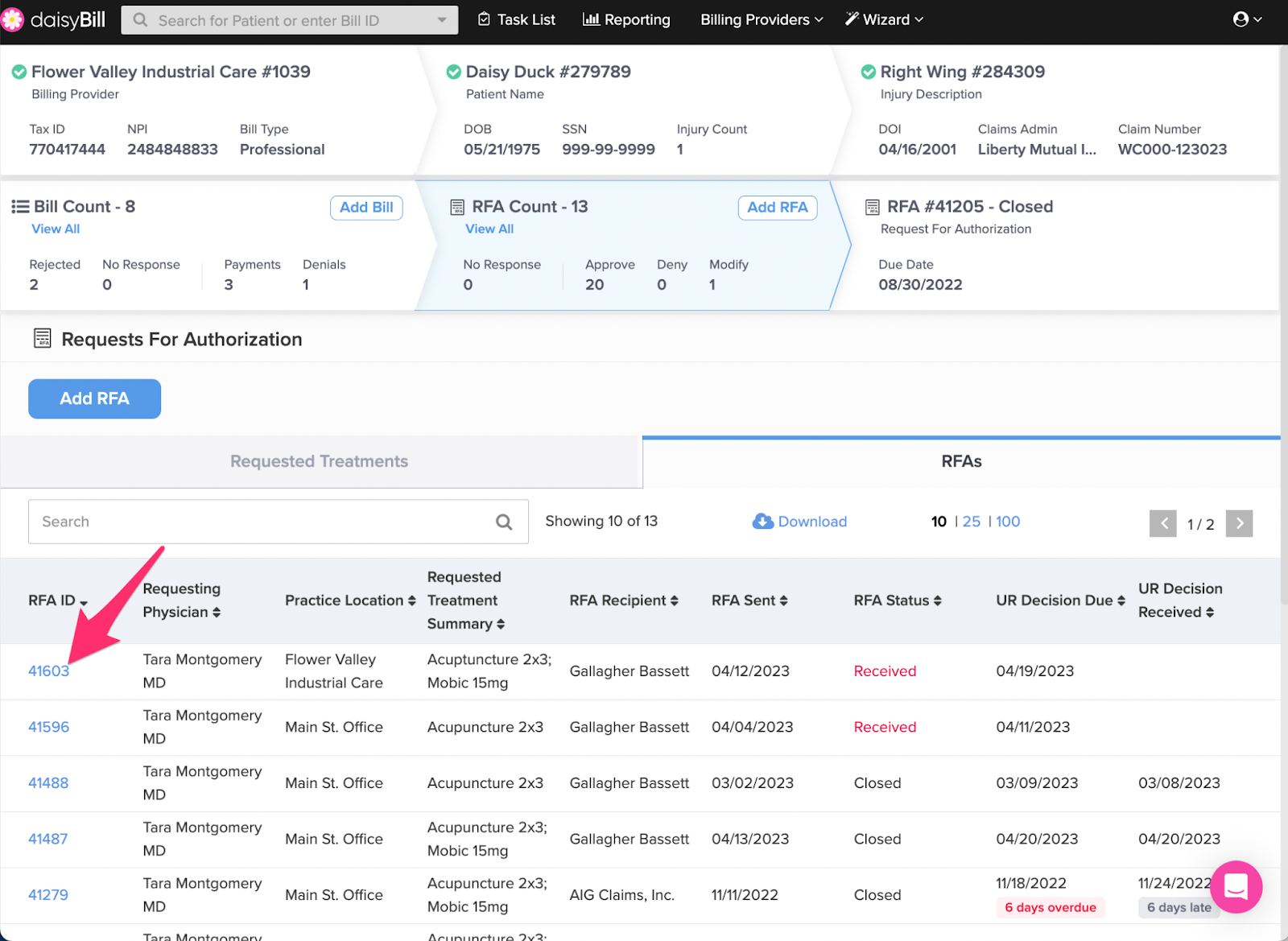
Task: Go to next page arrow
Action: point(1240,524)
